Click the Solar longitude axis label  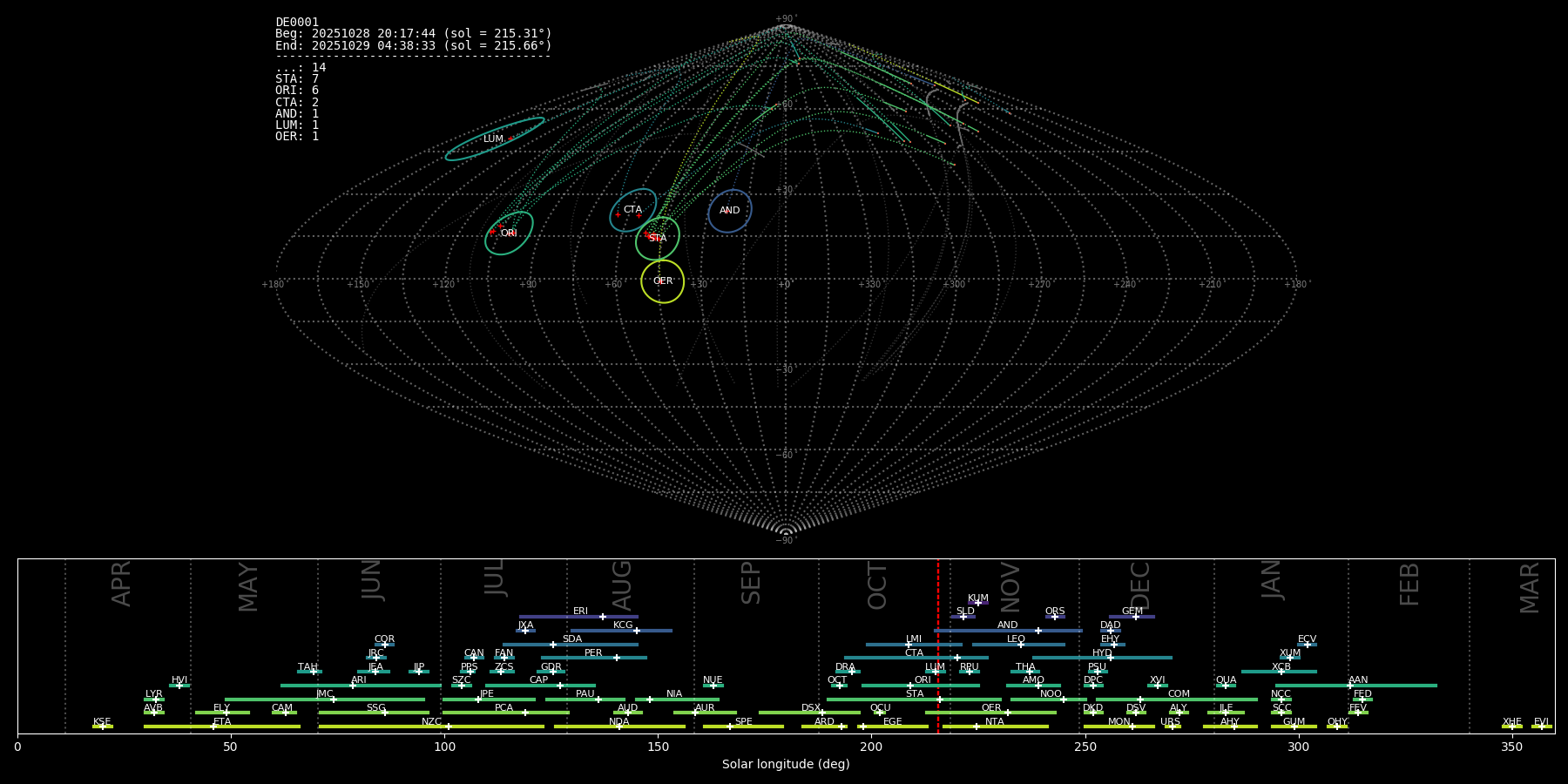tap(785, 764)
